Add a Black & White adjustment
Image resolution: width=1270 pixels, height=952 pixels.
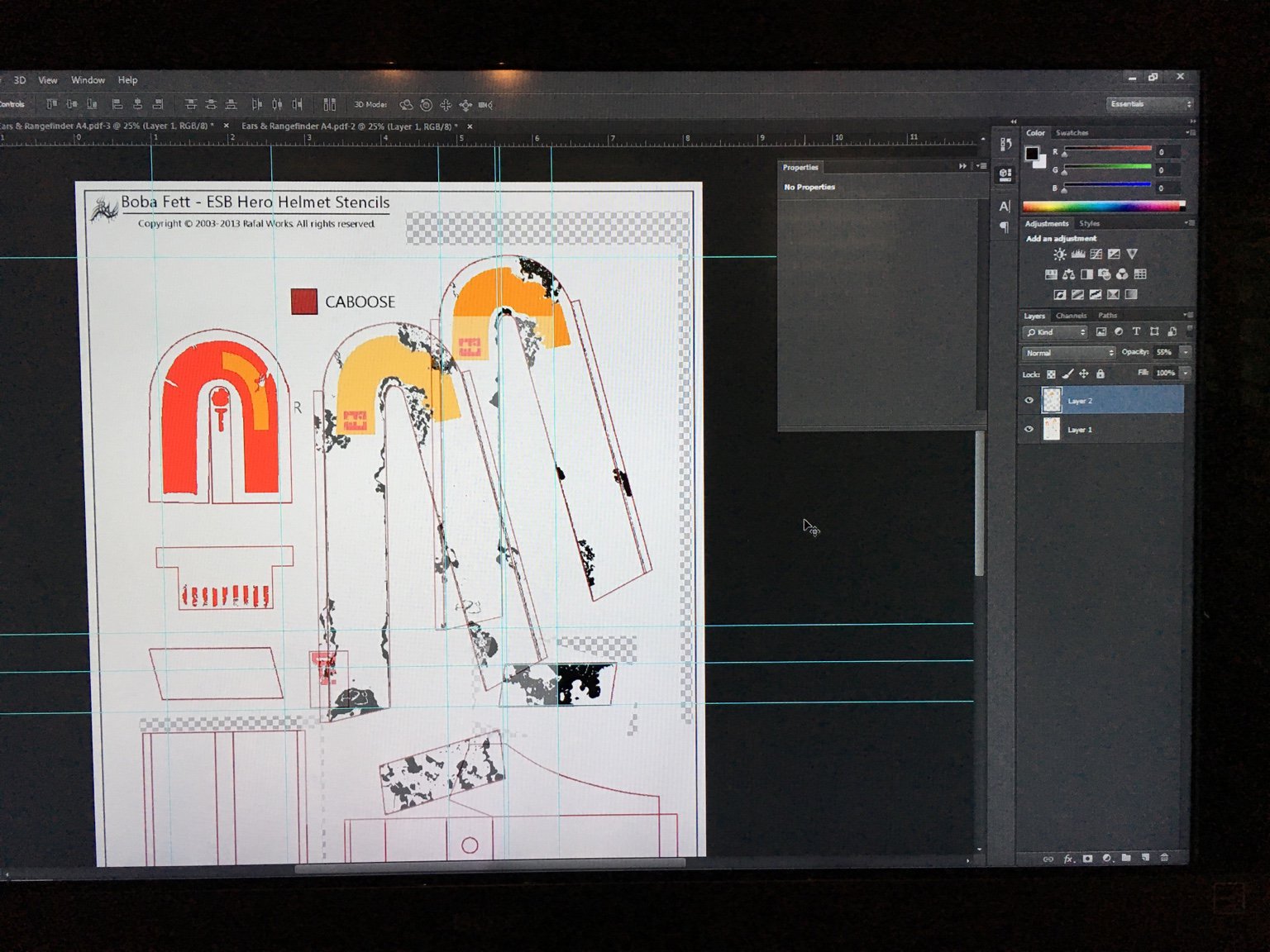click(1086, 274)
